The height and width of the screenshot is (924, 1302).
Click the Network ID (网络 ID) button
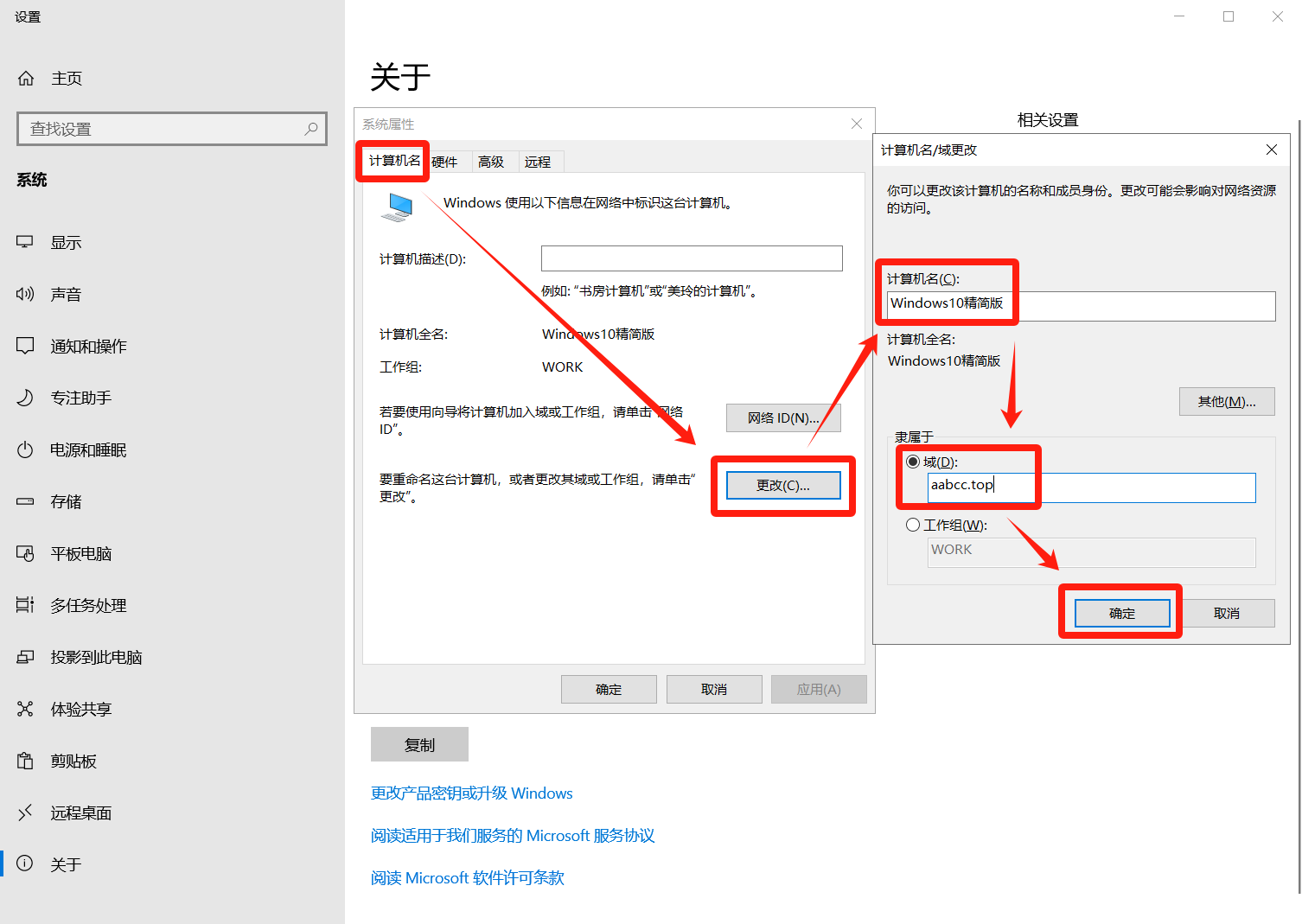[x=783, y=418]
